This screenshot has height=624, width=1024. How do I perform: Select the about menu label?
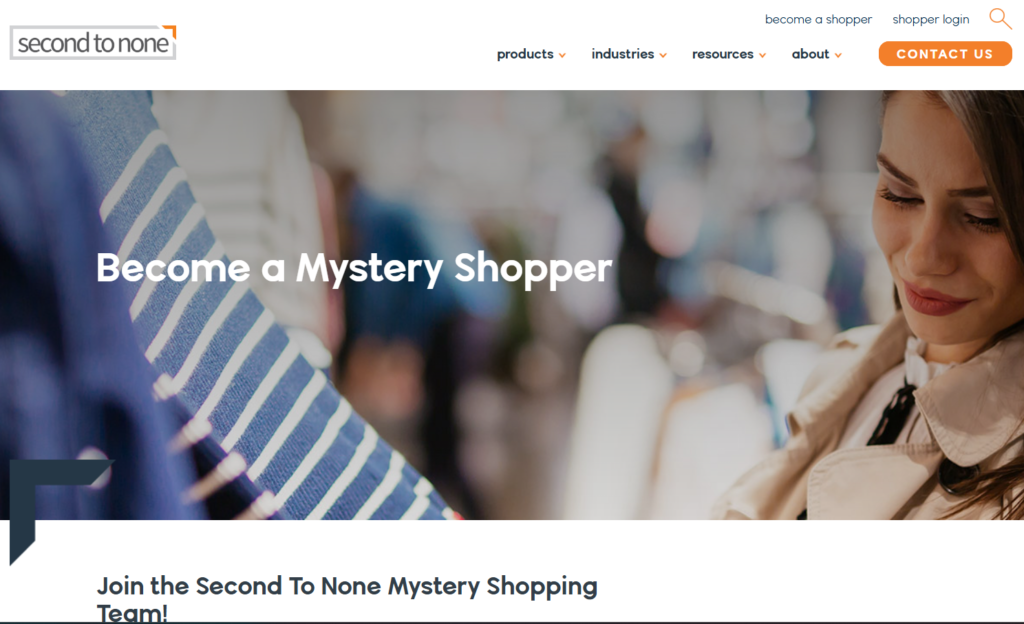(810, 54)
